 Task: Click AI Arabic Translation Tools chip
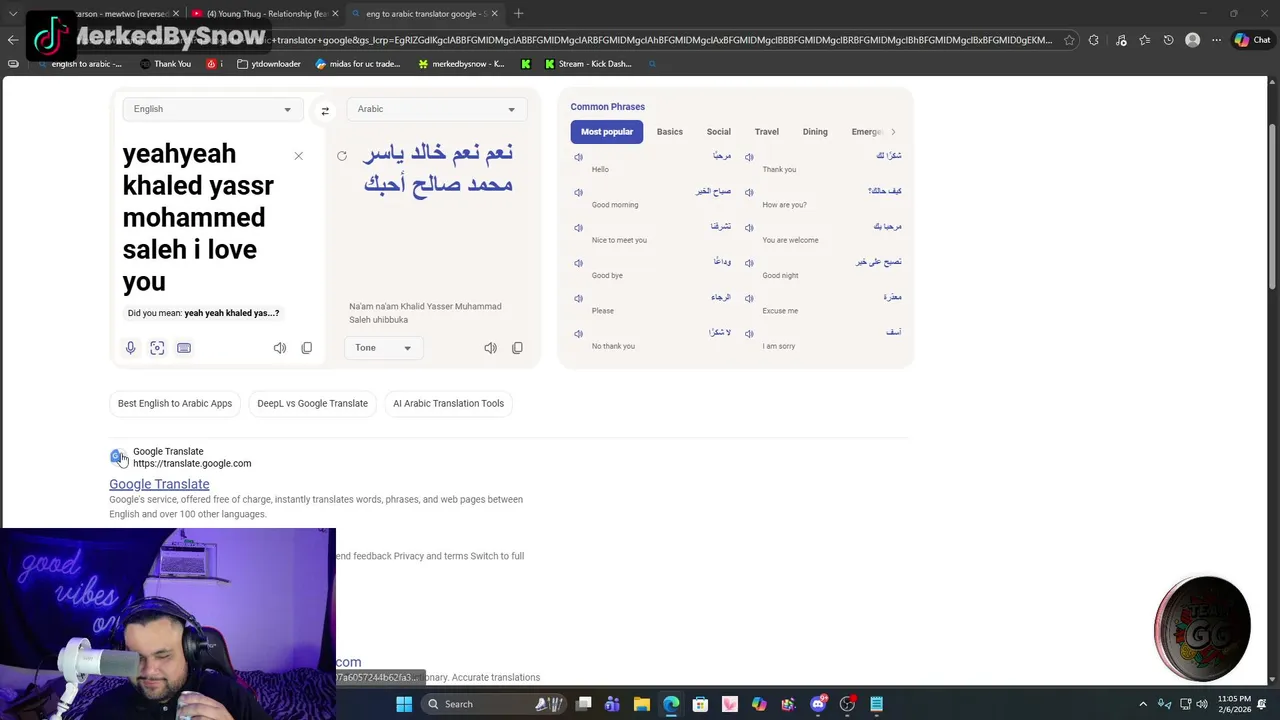[448, 403]
